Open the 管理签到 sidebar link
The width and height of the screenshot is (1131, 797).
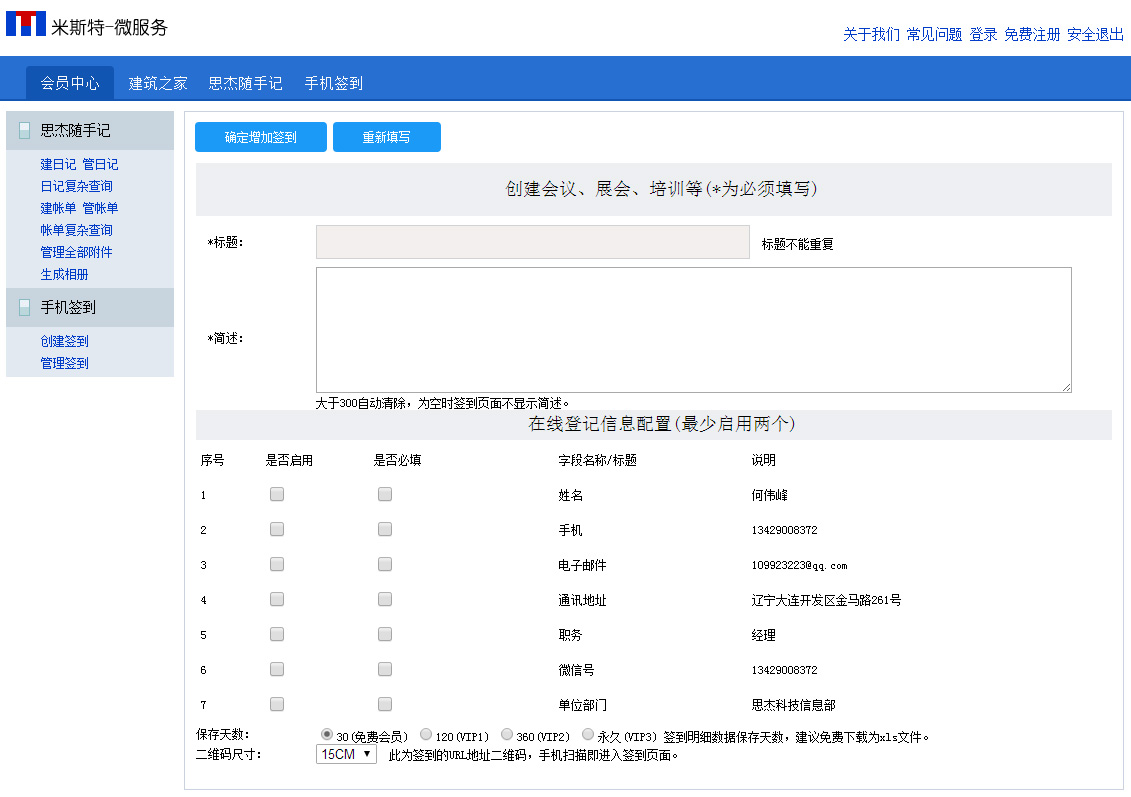pyautogui.click(x=64, y=362)
